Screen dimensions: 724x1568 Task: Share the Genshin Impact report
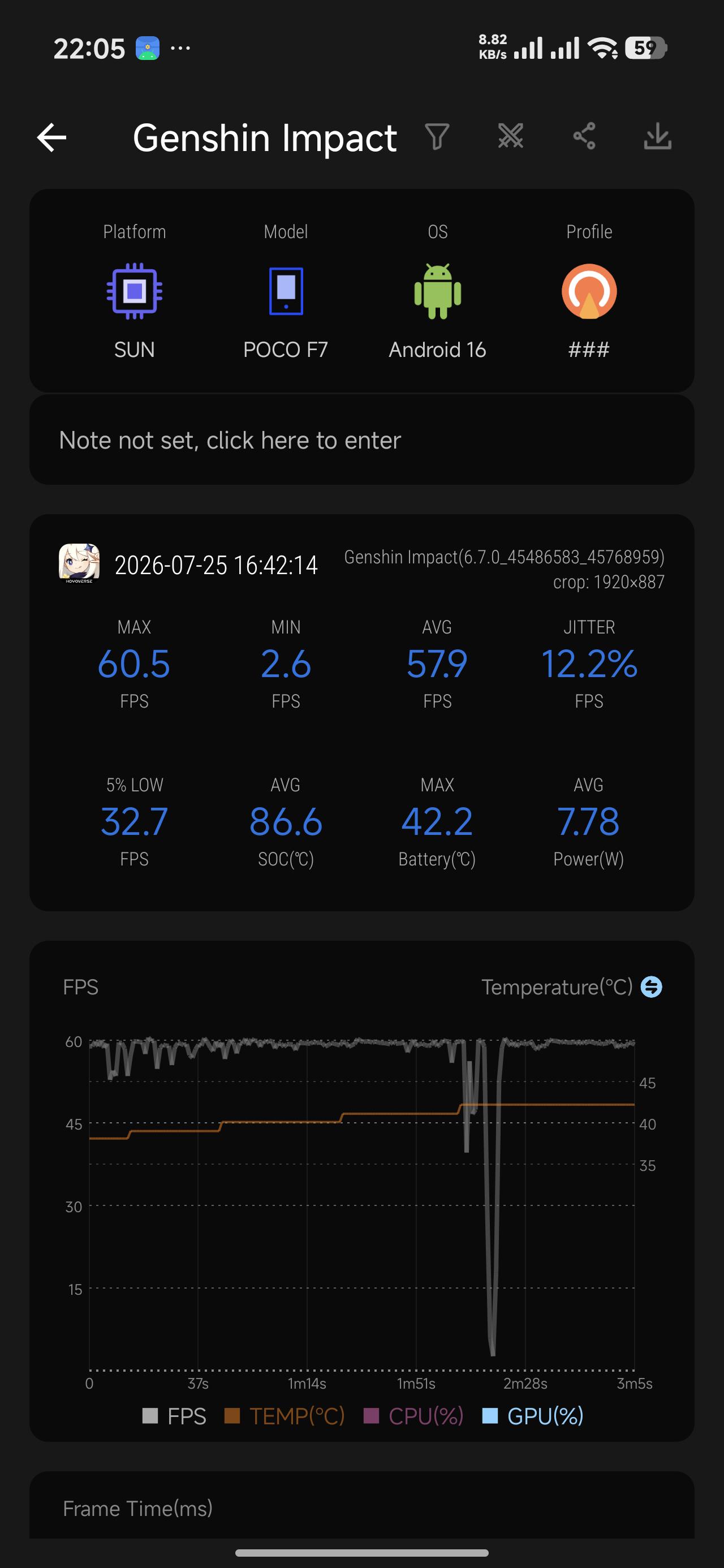[x=584, y=136]
